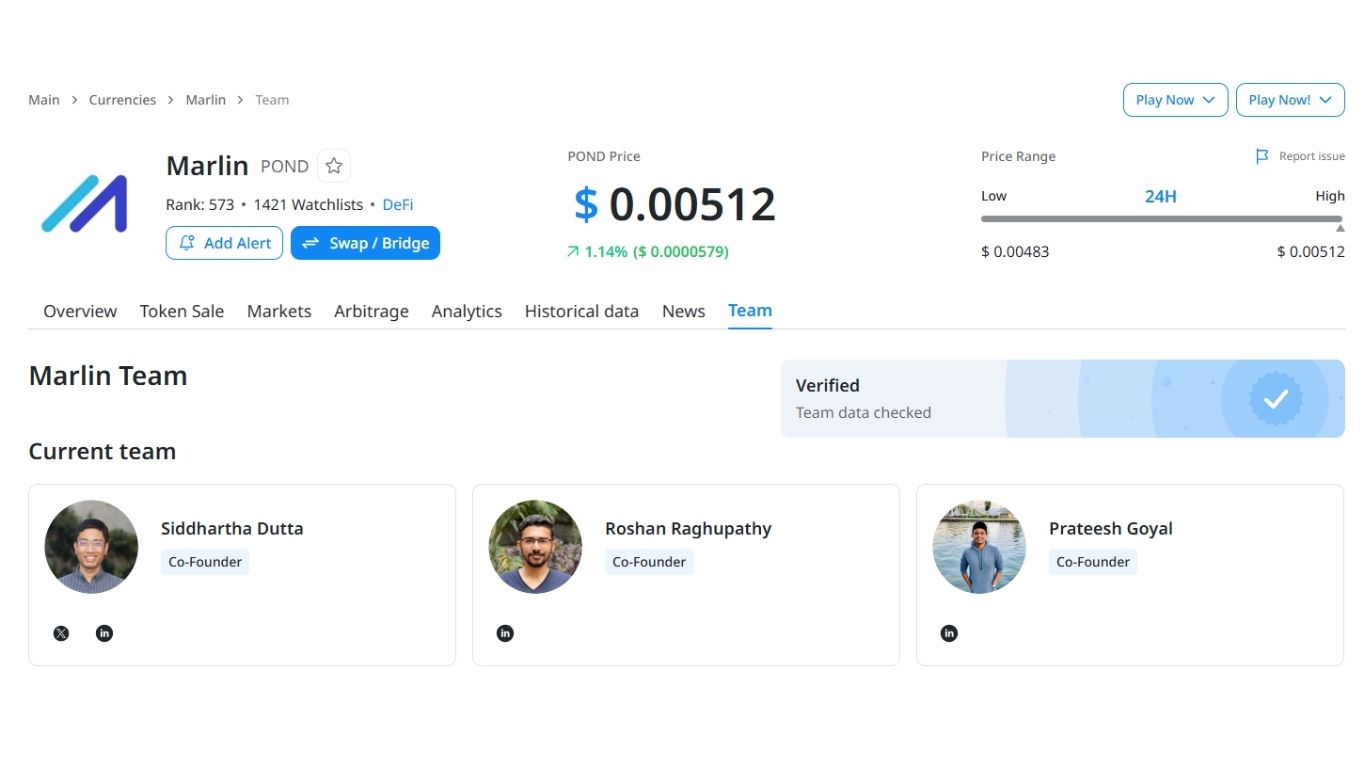Open Roshan Raghupathy's LinkedIn icon

coord(505,633)
